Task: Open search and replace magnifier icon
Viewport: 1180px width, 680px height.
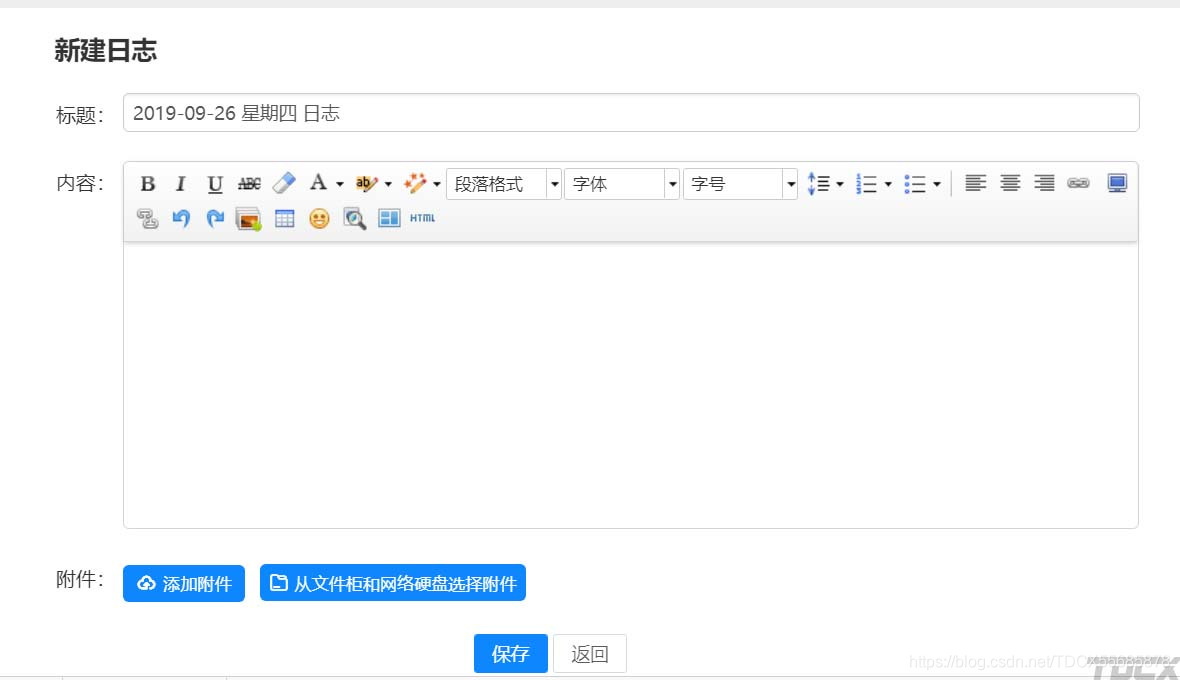Action: 354,219
